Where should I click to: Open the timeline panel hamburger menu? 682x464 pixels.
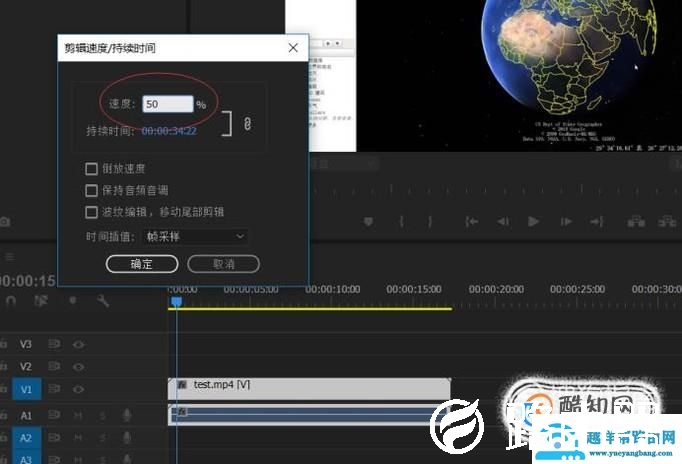pyautogui.click(x=10, y=257)
